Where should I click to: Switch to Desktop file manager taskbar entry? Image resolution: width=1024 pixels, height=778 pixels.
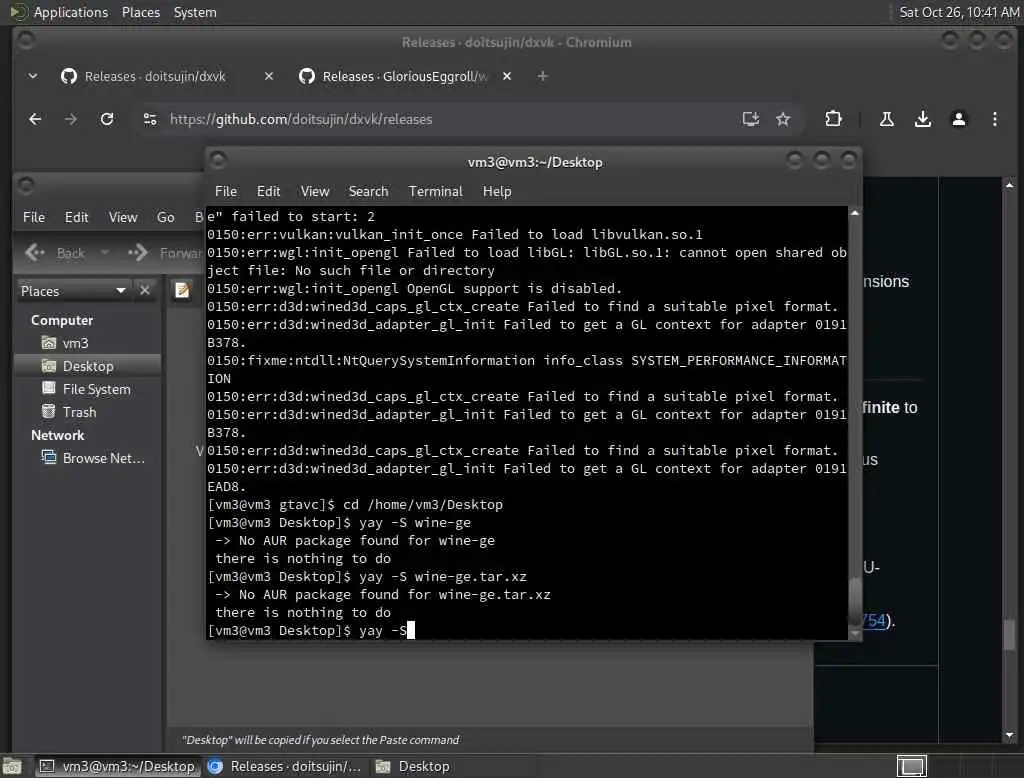(413, 766)
